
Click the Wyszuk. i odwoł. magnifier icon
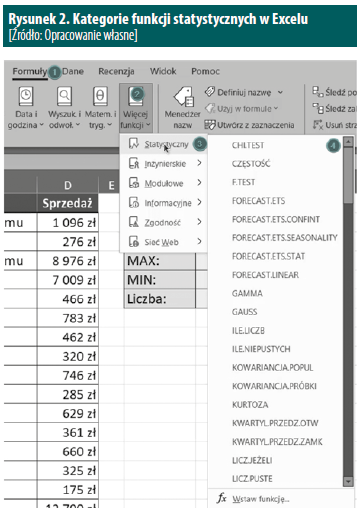pos(64,96)
